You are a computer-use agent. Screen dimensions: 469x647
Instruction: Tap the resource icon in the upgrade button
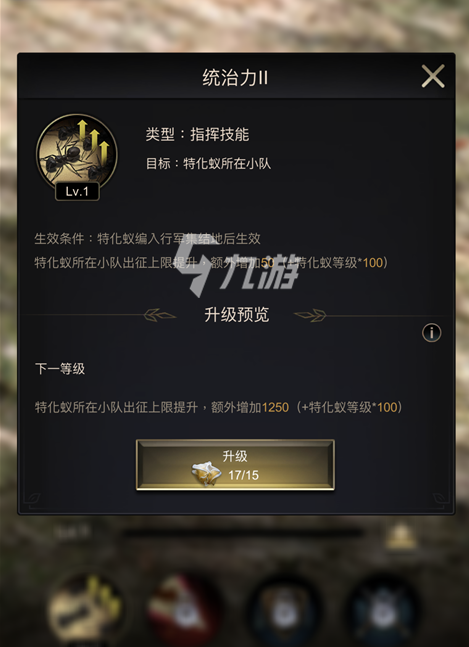click(207, 474)
